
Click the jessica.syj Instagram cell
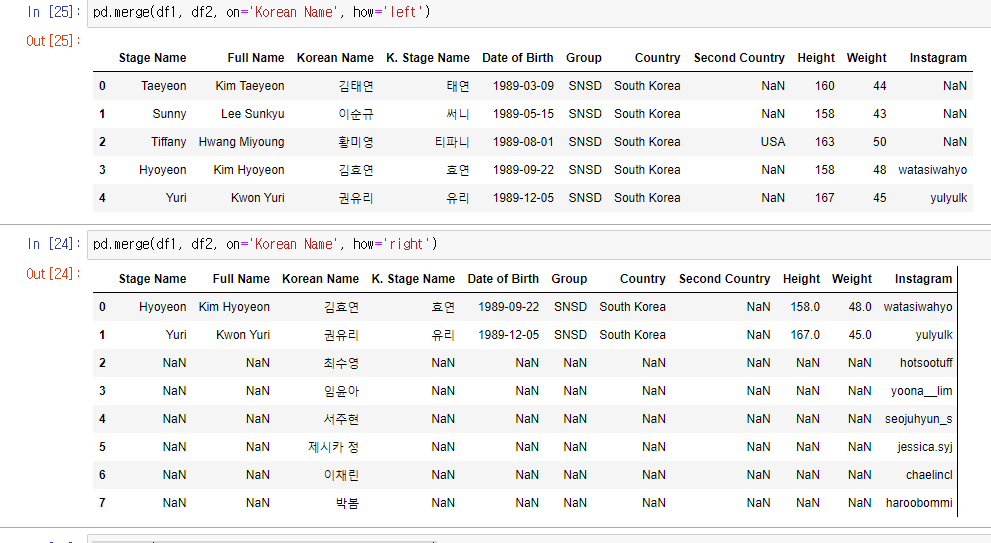pyautogui.click(x=925, y=447)
